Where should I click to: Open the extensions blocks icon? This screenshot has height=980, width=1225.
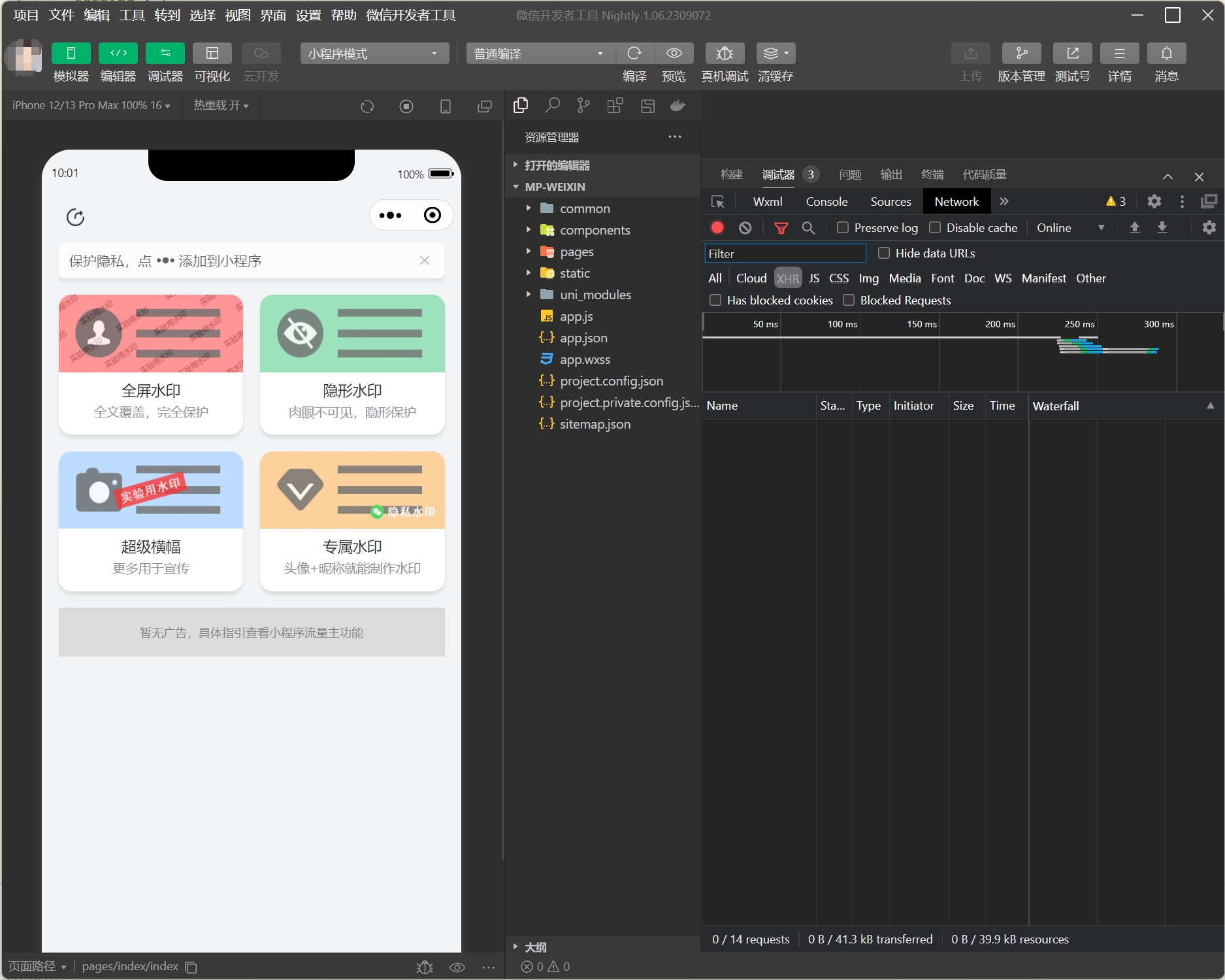[615, 105]
